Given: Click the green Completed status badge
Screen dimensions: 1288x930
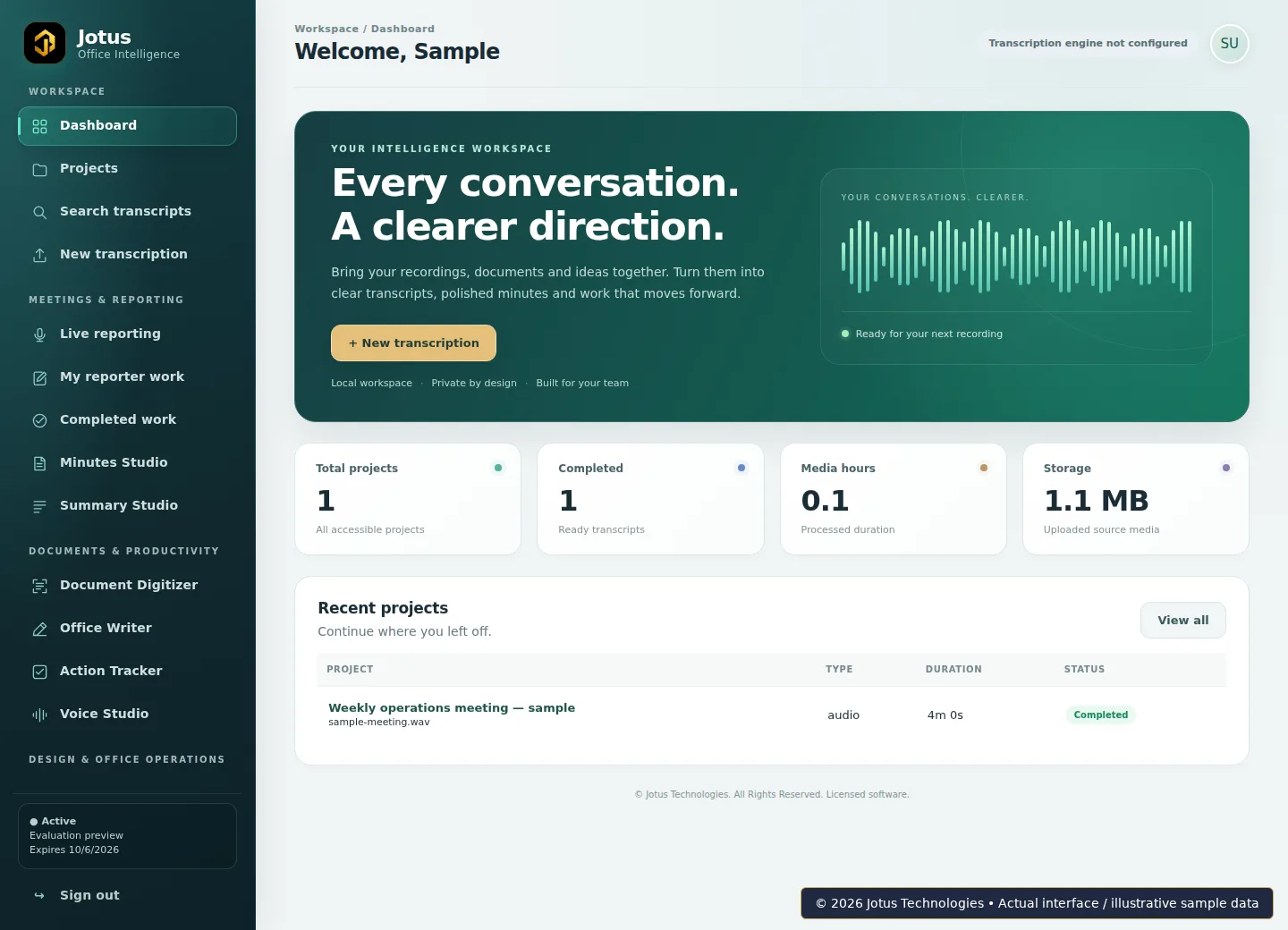Looking at the screenshot, I should coord(1101,714).
